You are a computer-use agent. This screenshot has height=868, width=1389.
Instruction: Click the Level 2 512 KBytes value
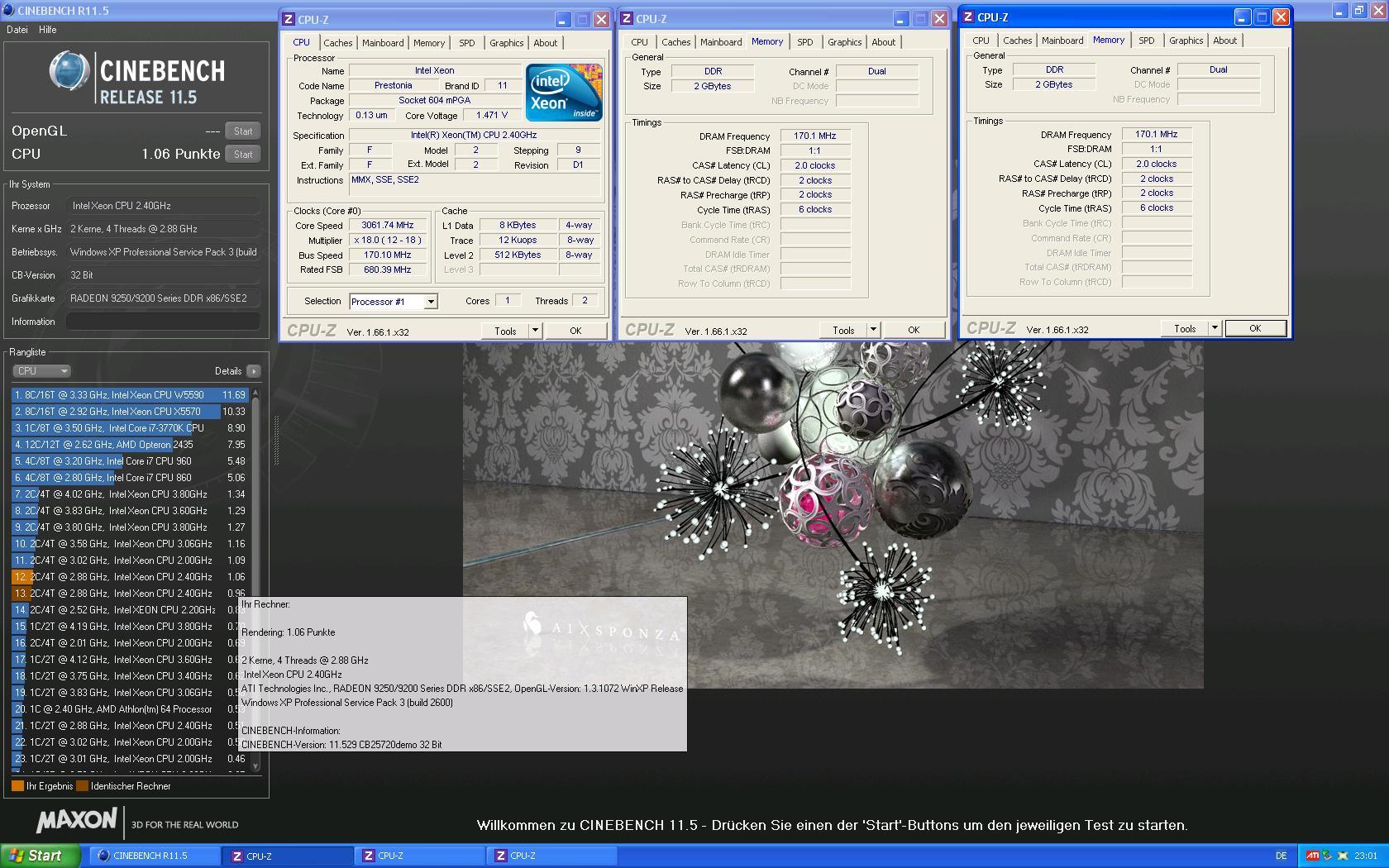click(518, 255)
